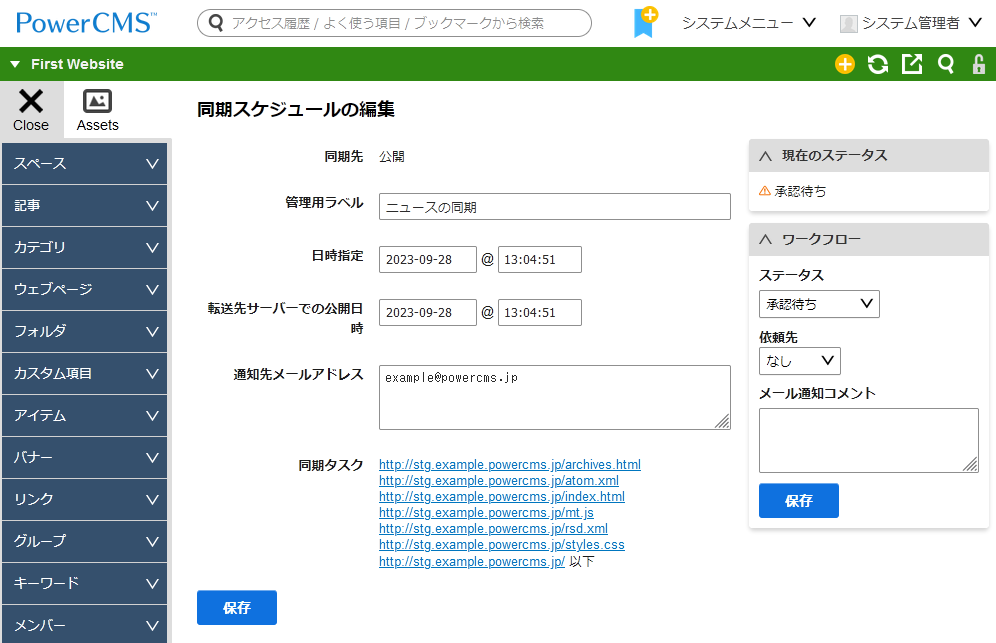The image size is (996, 643).
Task: Open the atom.xml sync task link
Action: (499, 480)
